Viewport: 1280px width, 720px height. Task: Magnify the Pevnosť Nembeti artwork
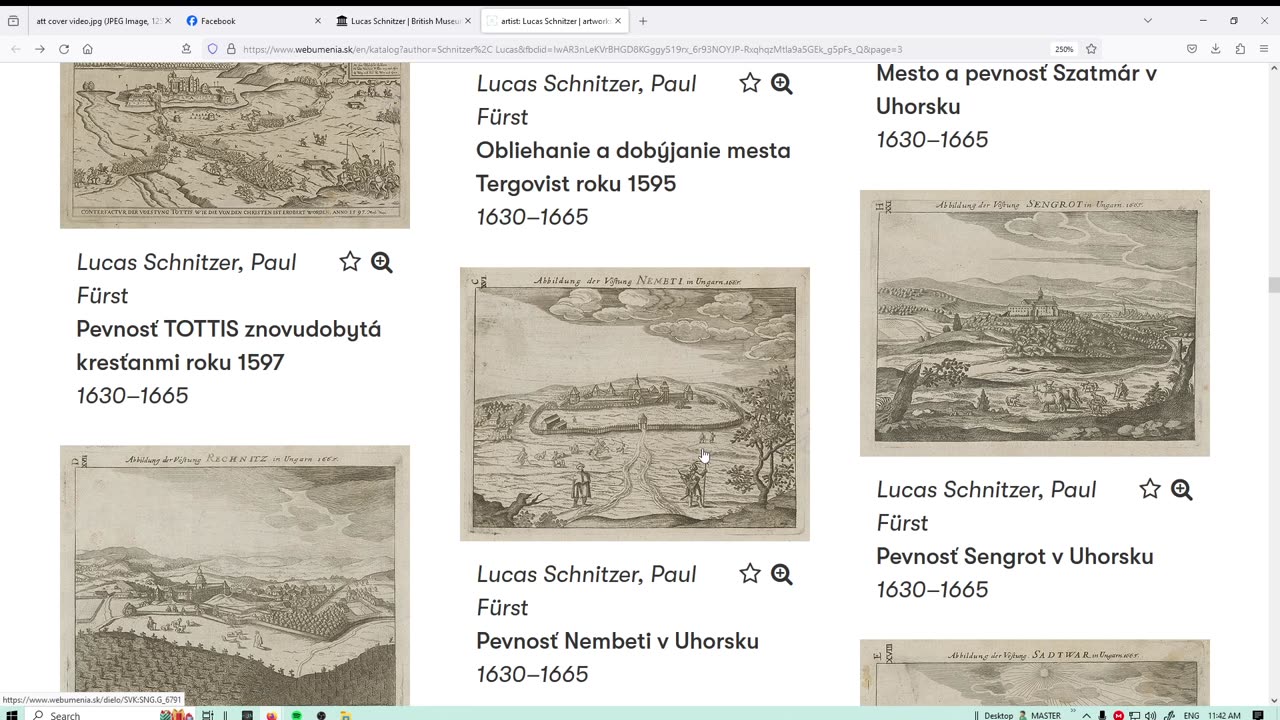pyautogui.click(x=782, y=574)
